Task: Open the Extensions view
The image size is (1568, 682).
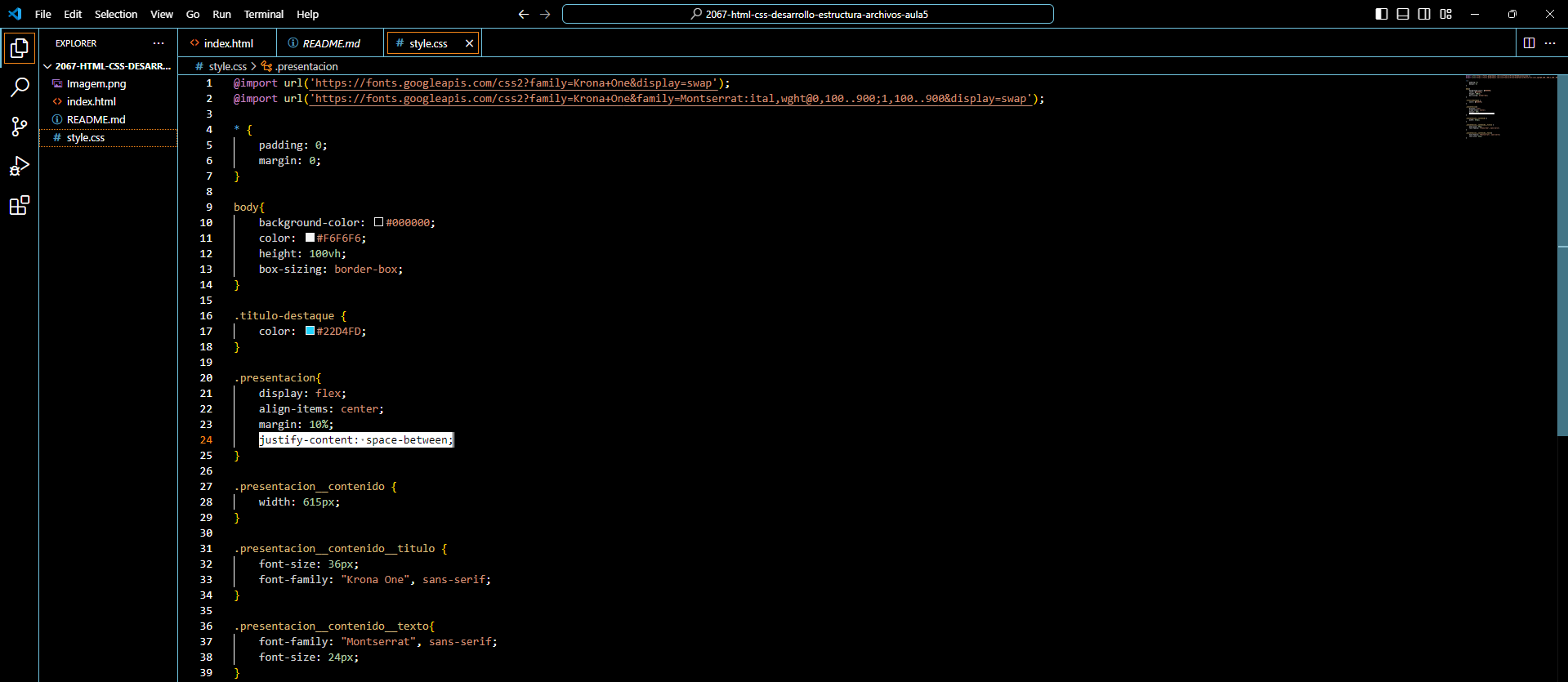Action: point(20,205)
